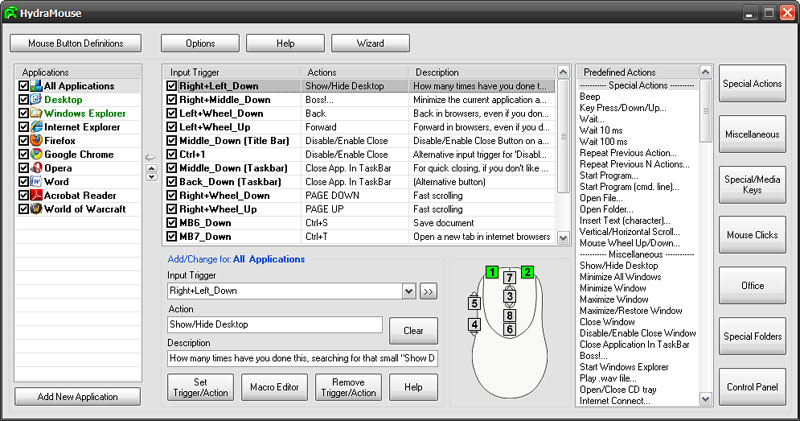Click Remove Trigger/Action button
Viewport: 800px width, 421px height.
348,387
